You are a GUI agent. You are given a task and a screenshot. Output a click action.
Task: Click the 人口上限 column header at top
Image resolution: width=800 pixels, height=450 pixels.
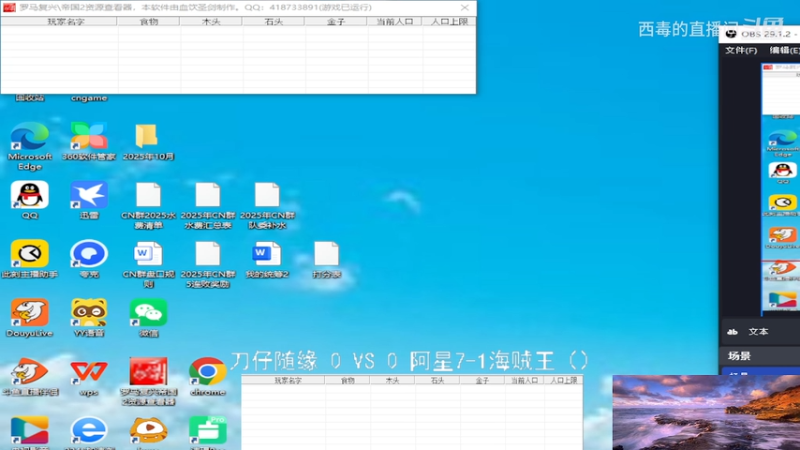pos(449,21)
